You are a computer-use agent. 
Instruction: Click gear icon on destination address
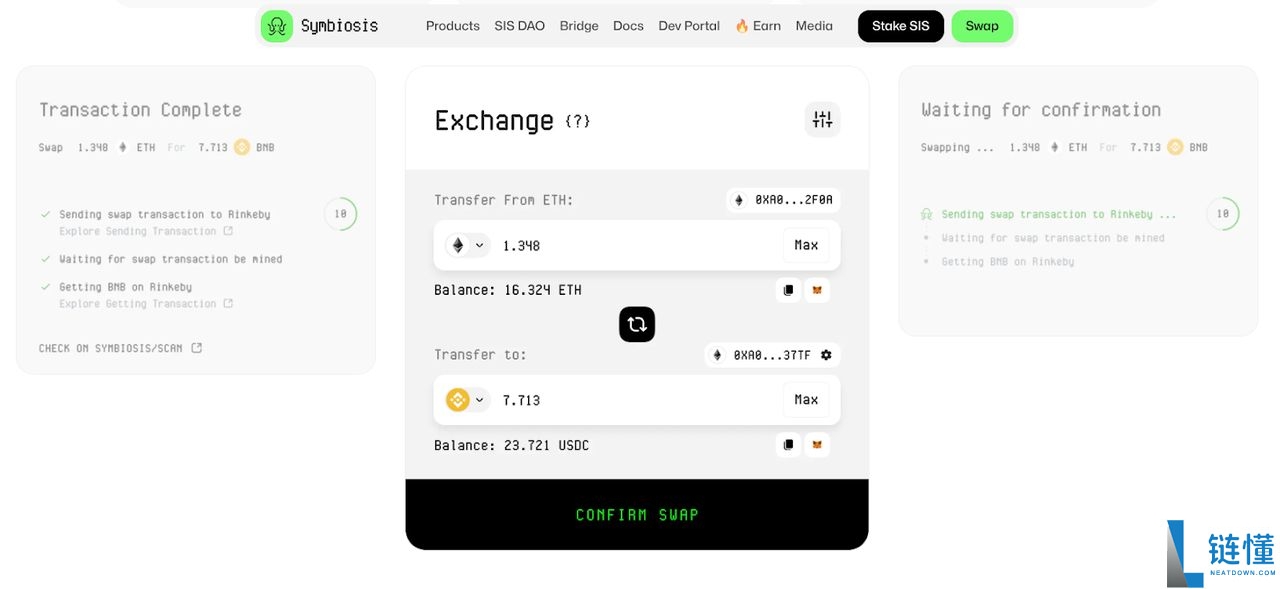pos(826,355)
